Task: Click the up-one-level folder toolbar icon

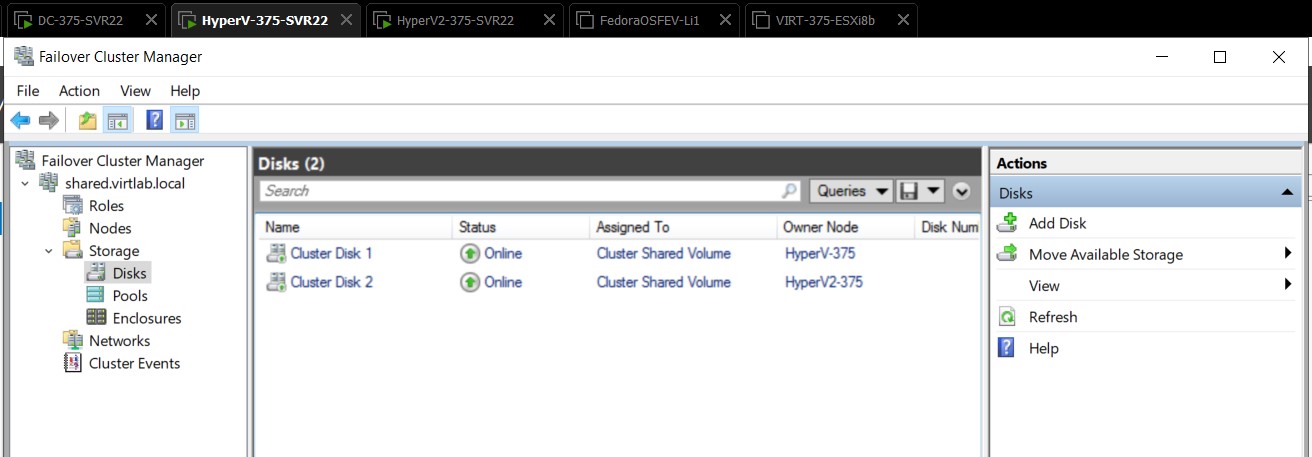Action: [x=88, y=121]
